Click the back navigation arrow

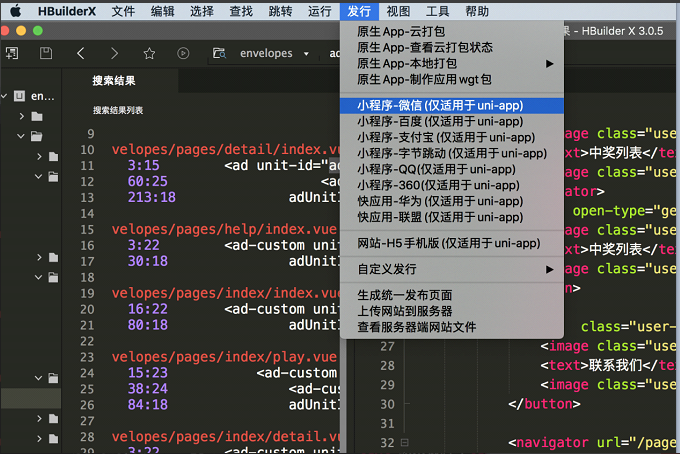pos(81,53)
